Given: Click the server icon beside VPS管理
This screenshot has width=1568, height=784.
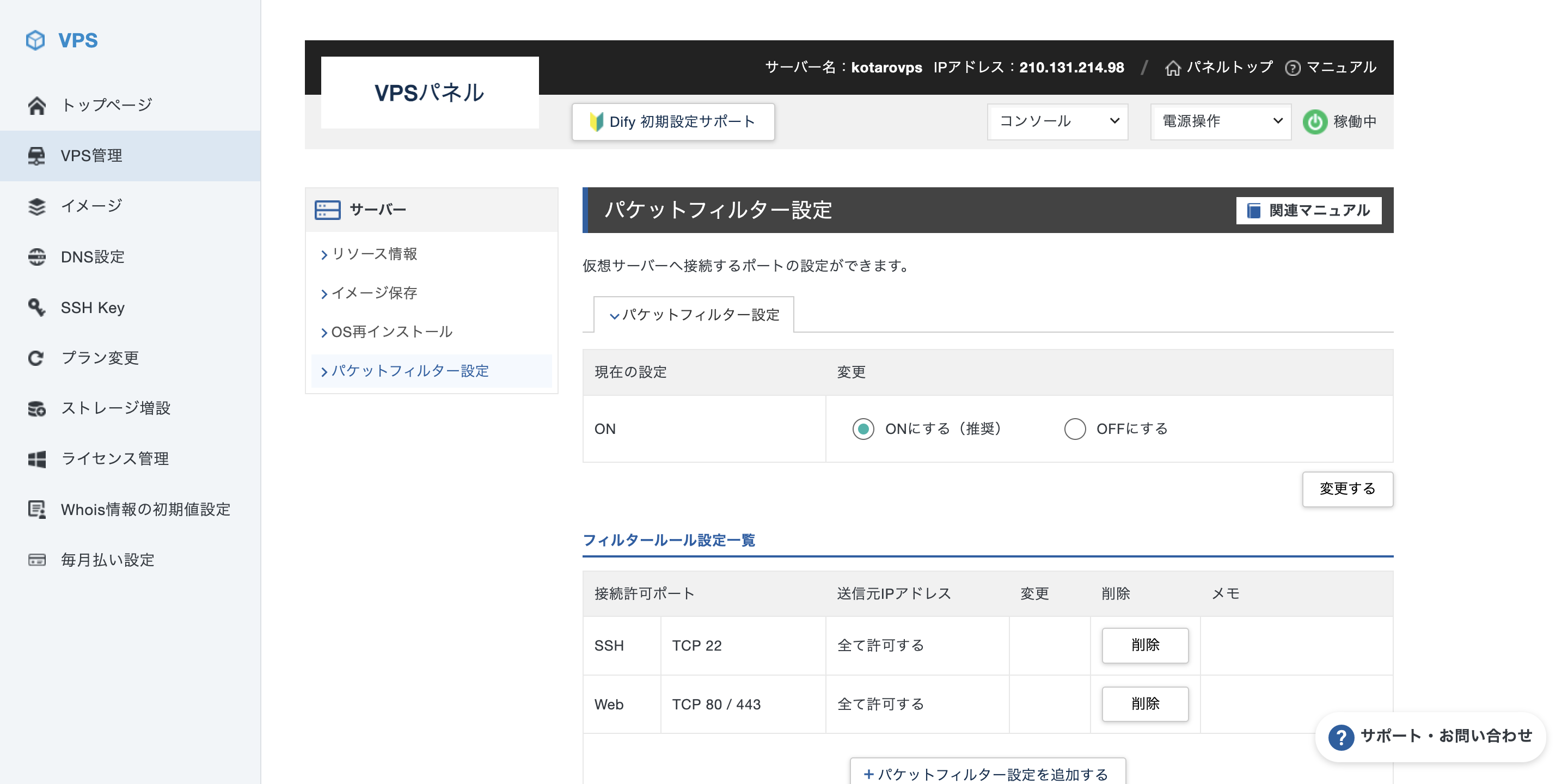Looking at the screenshot, I should [36, 156].
